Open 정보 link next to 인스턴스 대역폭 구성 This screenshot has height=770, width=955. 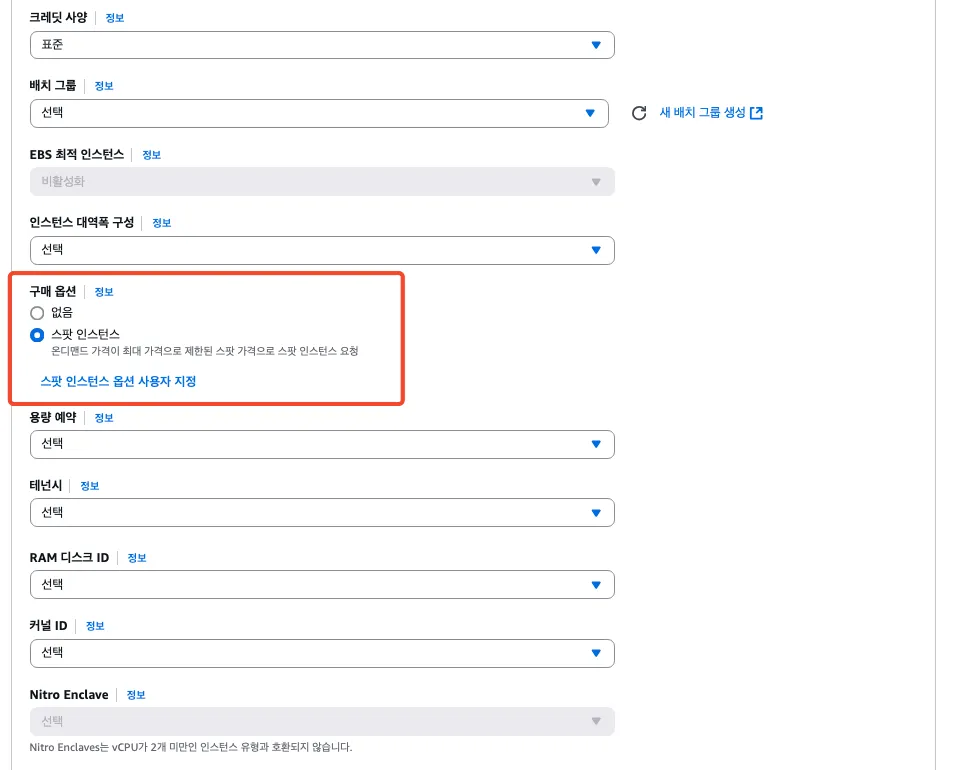[x=161, y=223]
